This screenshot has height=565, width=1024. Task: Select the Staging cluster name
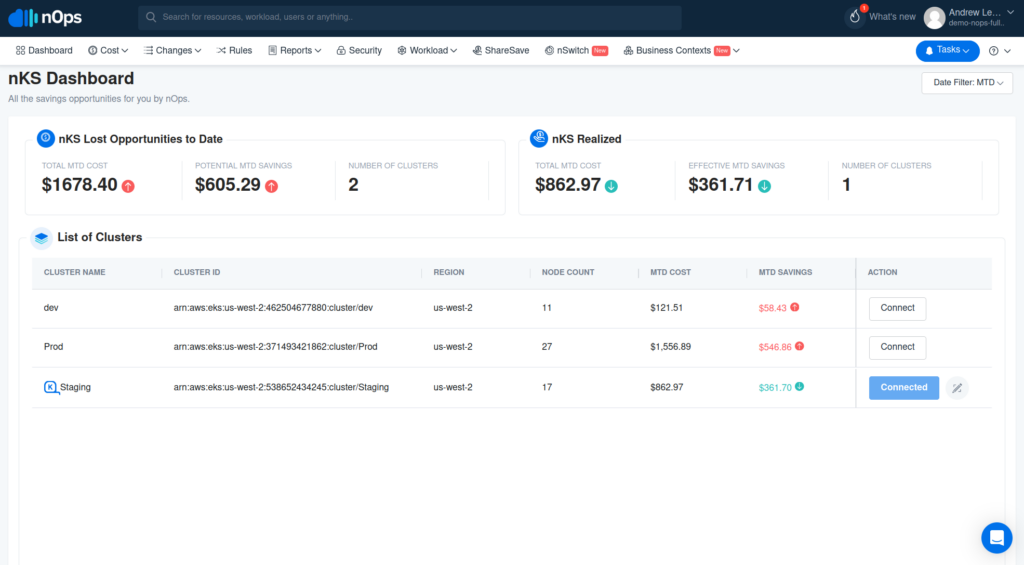tap(75, 387)
